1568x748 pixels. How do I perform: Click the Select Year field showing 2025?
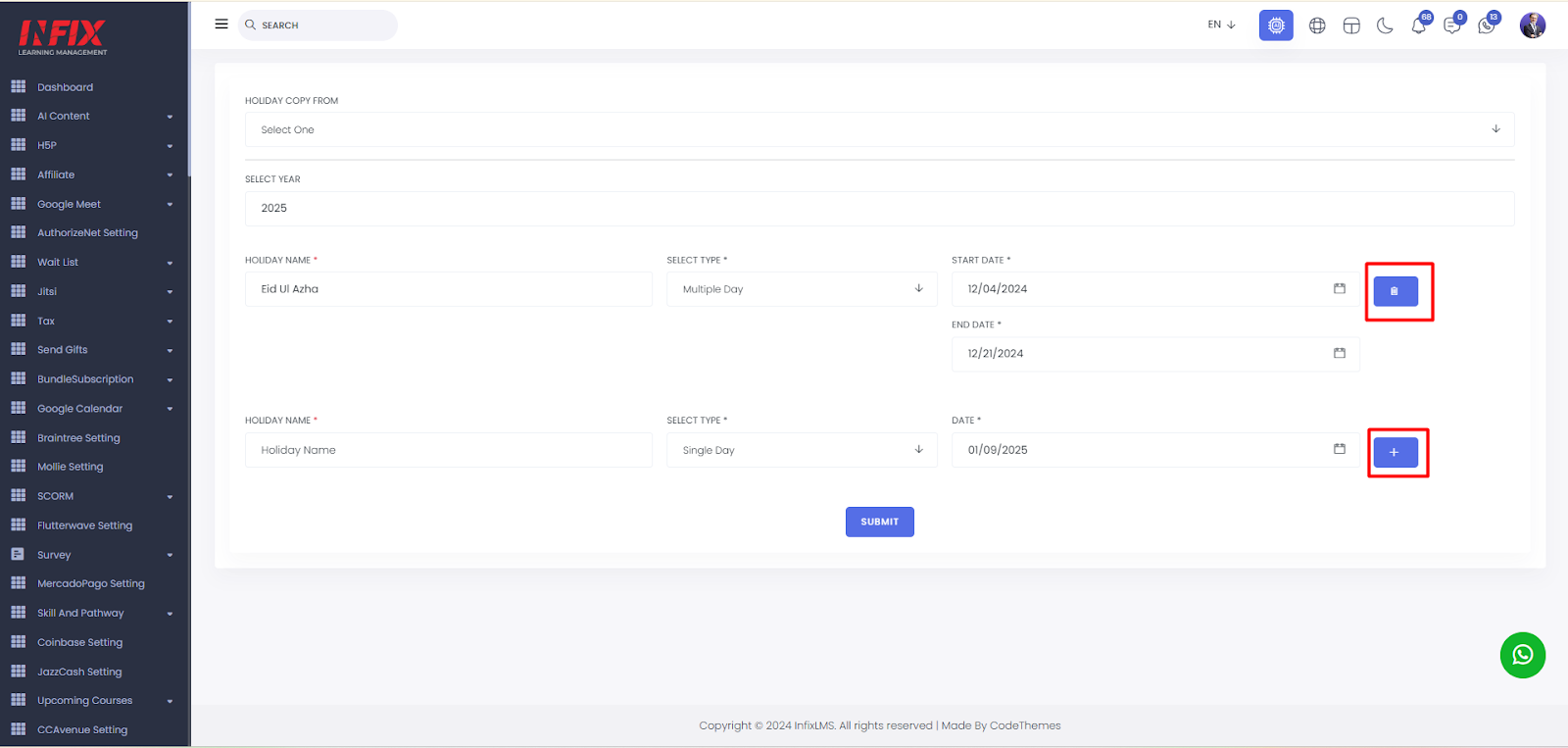tap(879, 208)
